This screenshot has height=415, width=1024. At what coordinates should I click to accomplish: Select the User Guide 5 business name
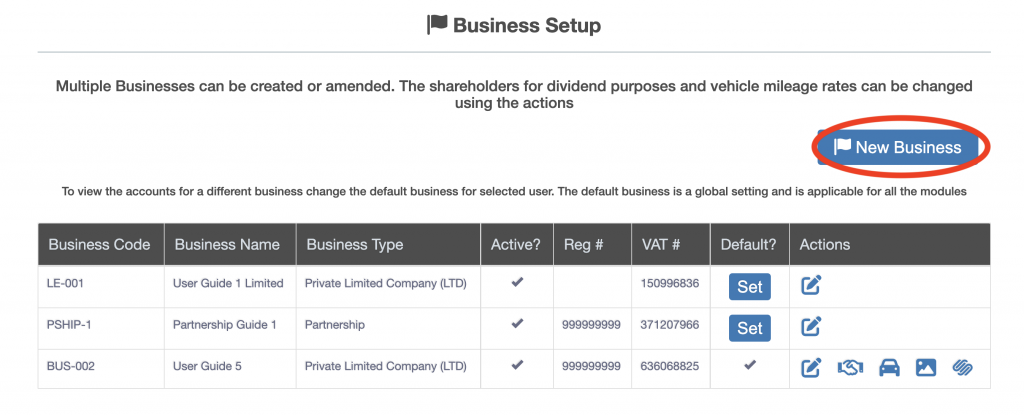(208, 366)
